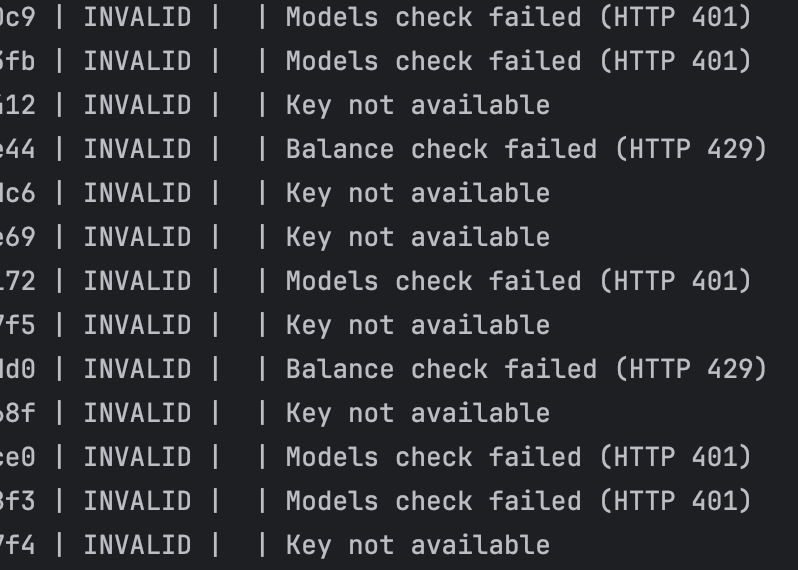Click the INVALID status in the row ending 44
Screen dimensions: 798x570
click(137, 149)
